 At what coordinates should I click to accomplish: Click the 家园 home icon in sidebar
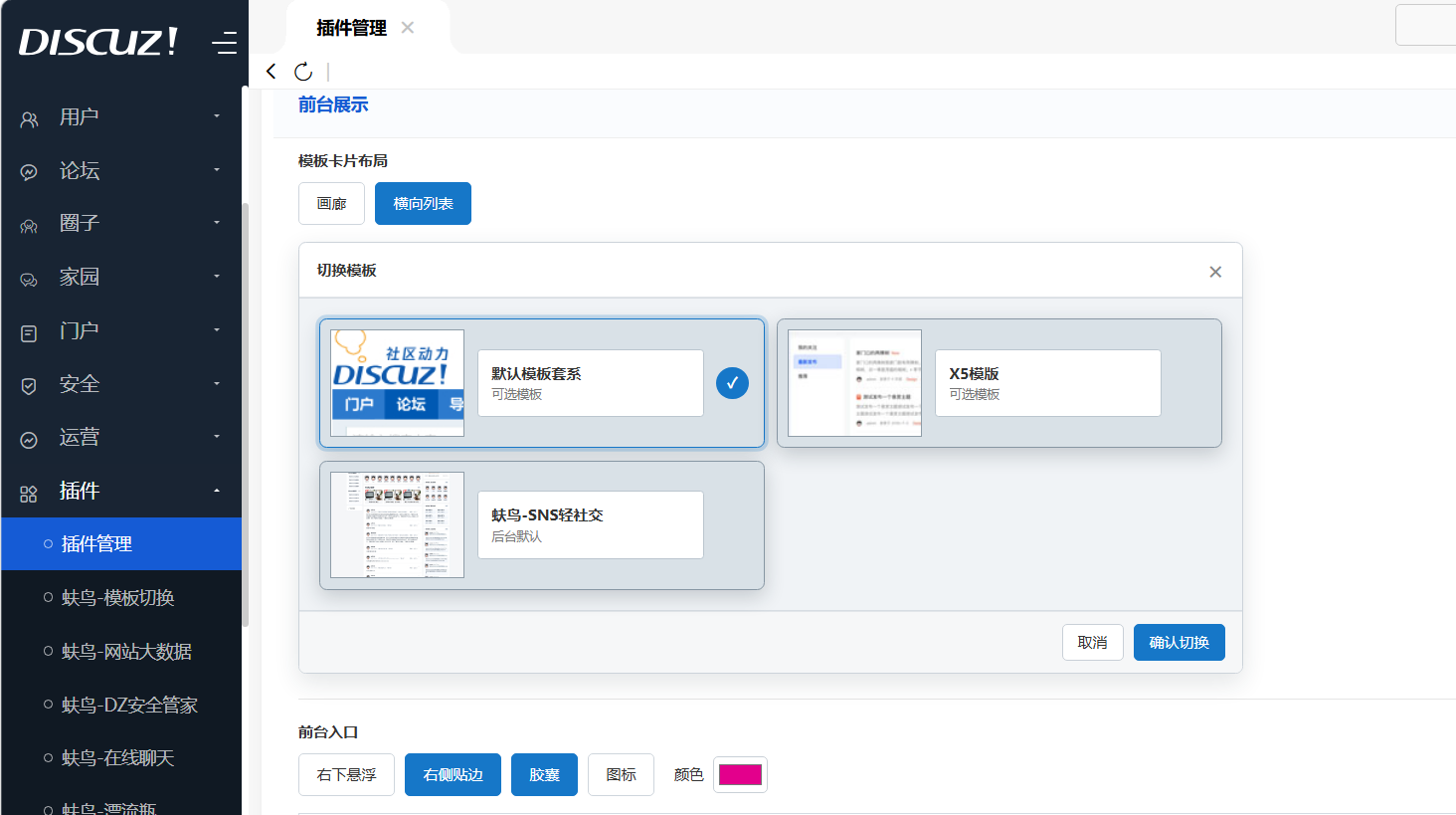(29, 280)
